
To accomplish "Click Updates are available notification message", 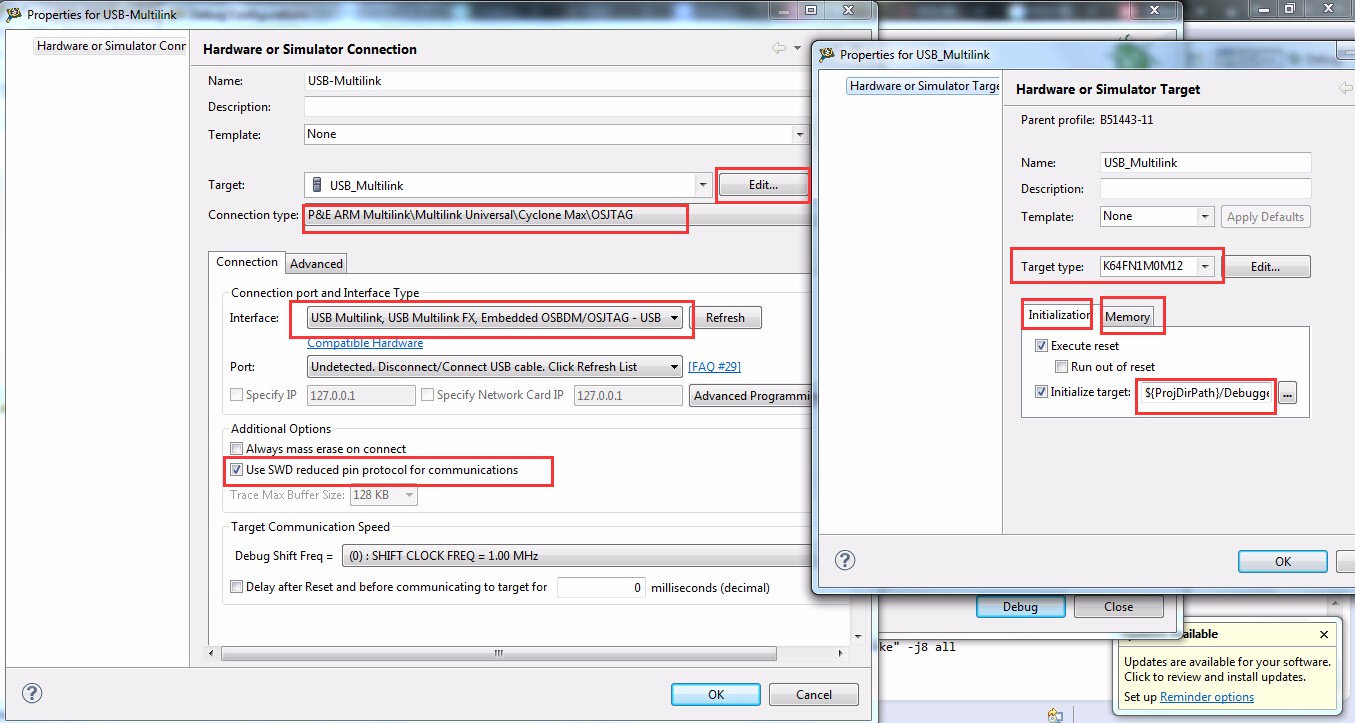I will 1227,669.
